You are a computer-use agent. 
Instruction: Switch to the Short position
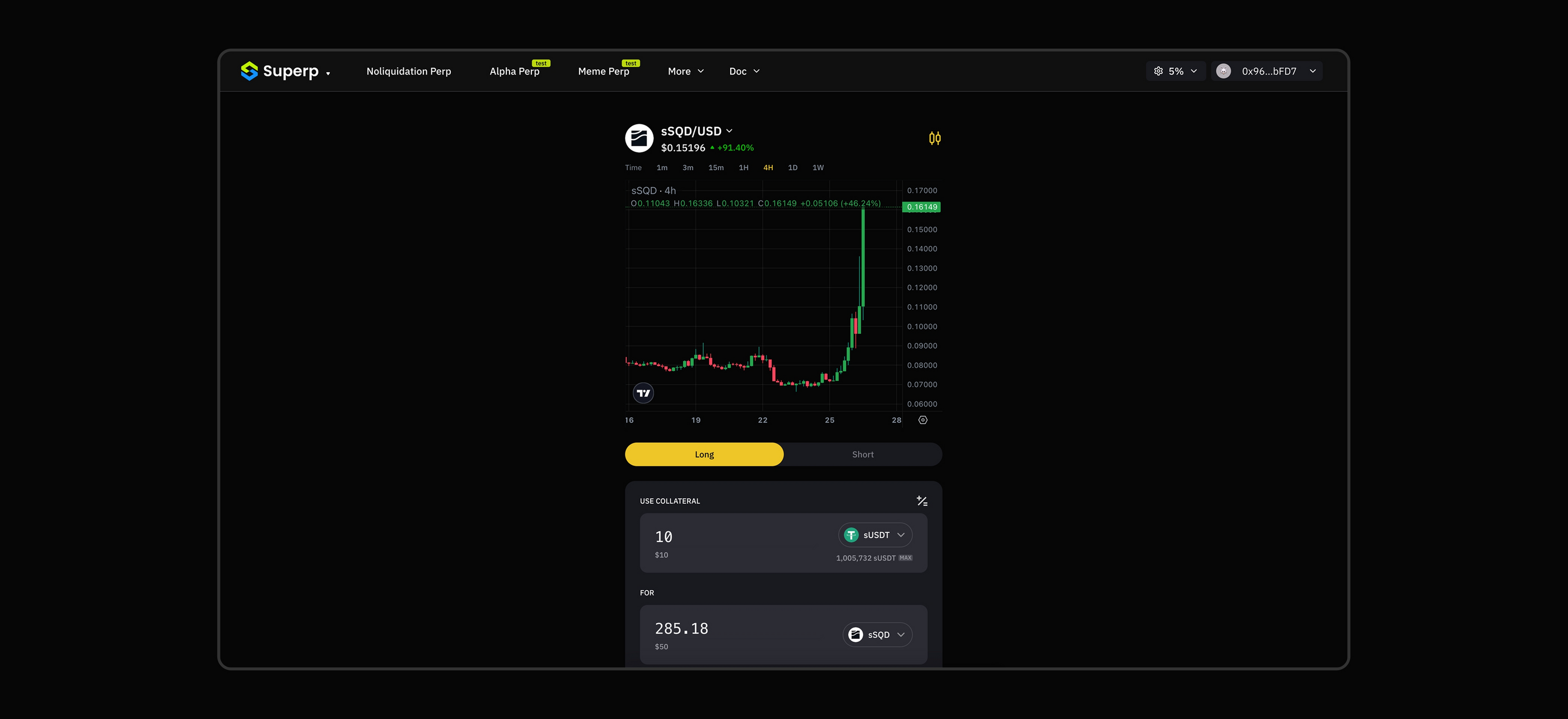(862, 454)
